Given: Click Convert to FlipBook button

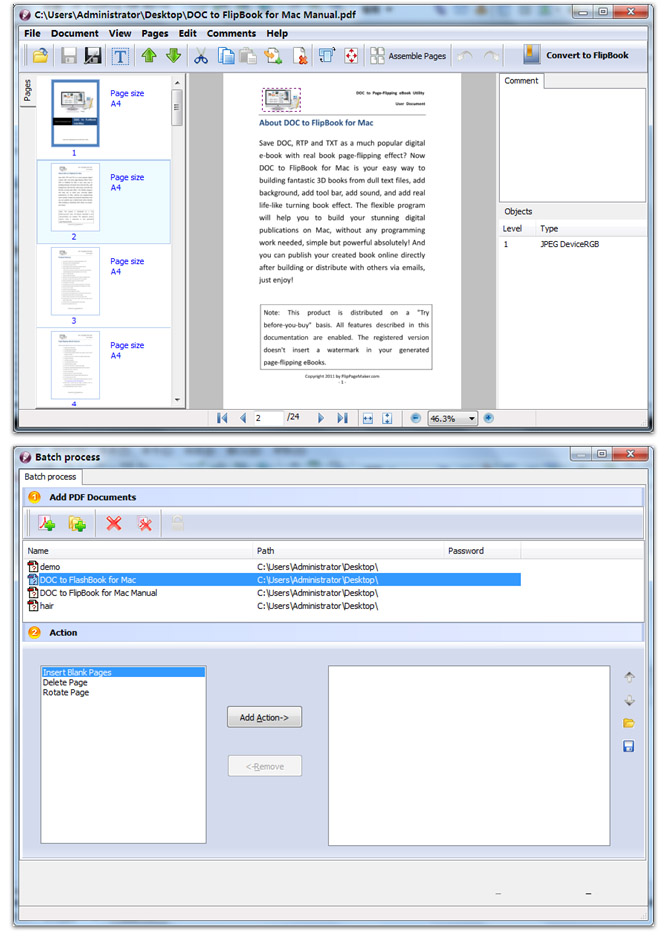Looking at the screenshot, I should 575,55.
